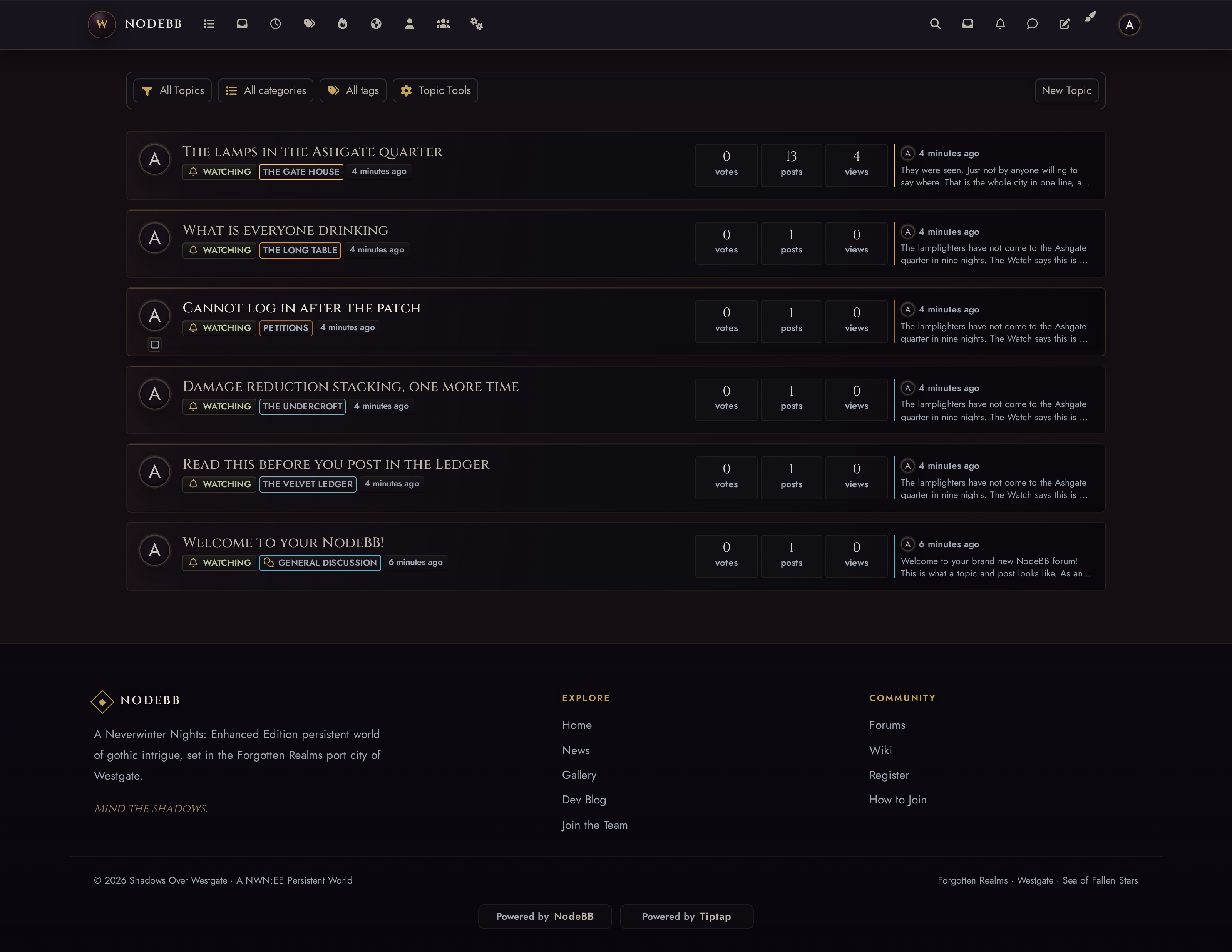
Task: Open the All Topics filter dropdown
Action: pos(172,90)
